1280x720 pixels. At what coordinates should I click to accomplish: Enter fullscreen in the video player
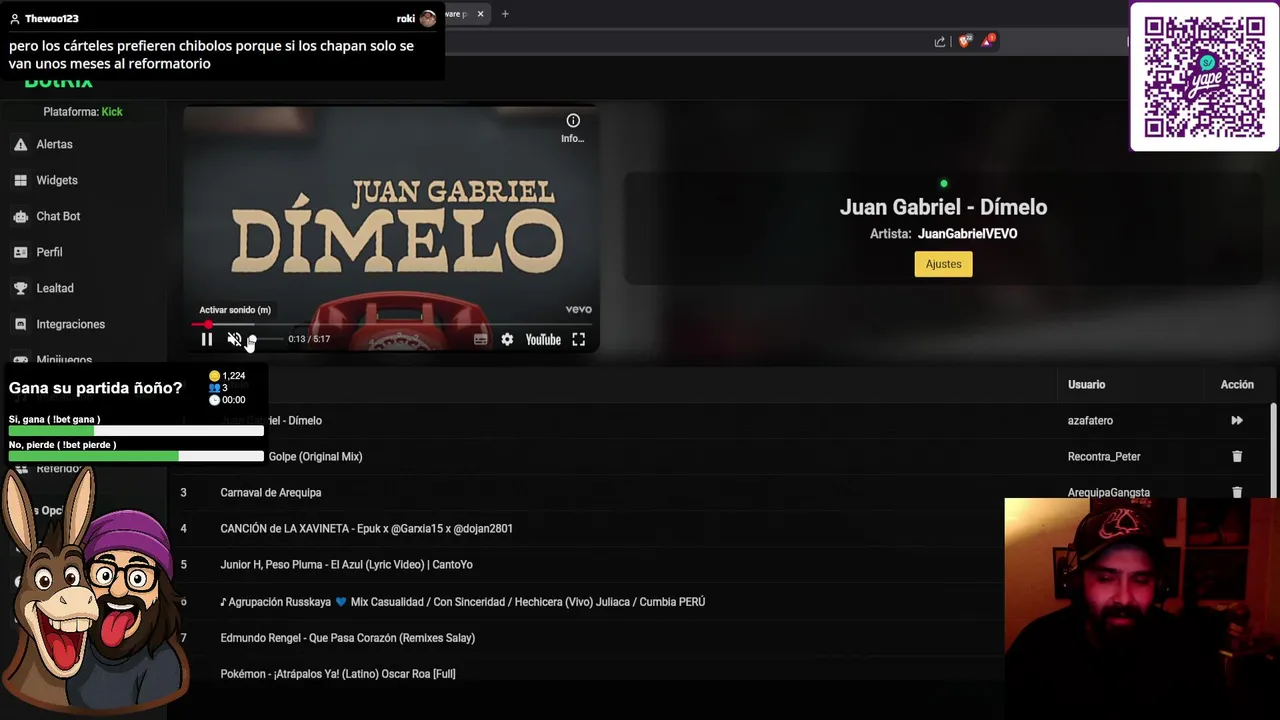578,339
